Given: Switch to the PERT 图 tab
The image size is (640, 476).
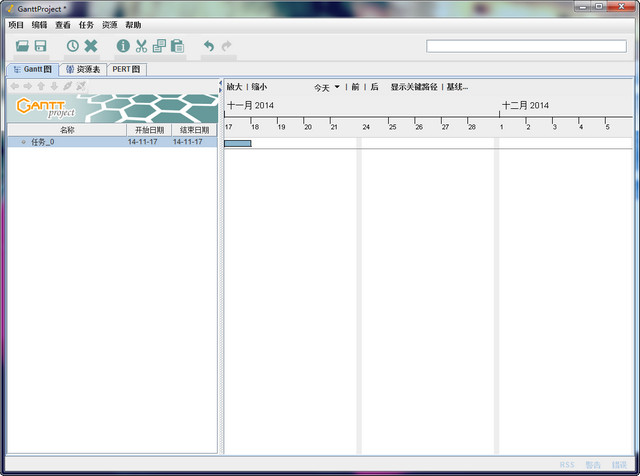Looking at the screenshot, I should coord(126,69).
